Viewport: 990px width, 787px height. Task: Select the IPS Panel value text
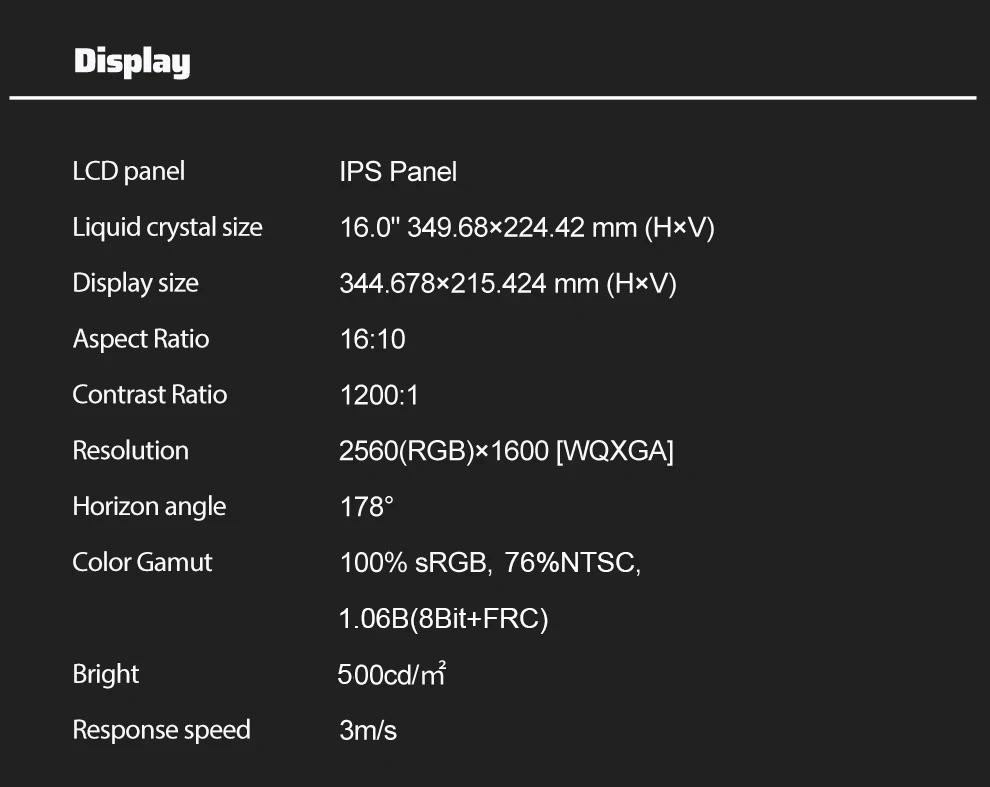pyautogui.click(x=398, y=172)
